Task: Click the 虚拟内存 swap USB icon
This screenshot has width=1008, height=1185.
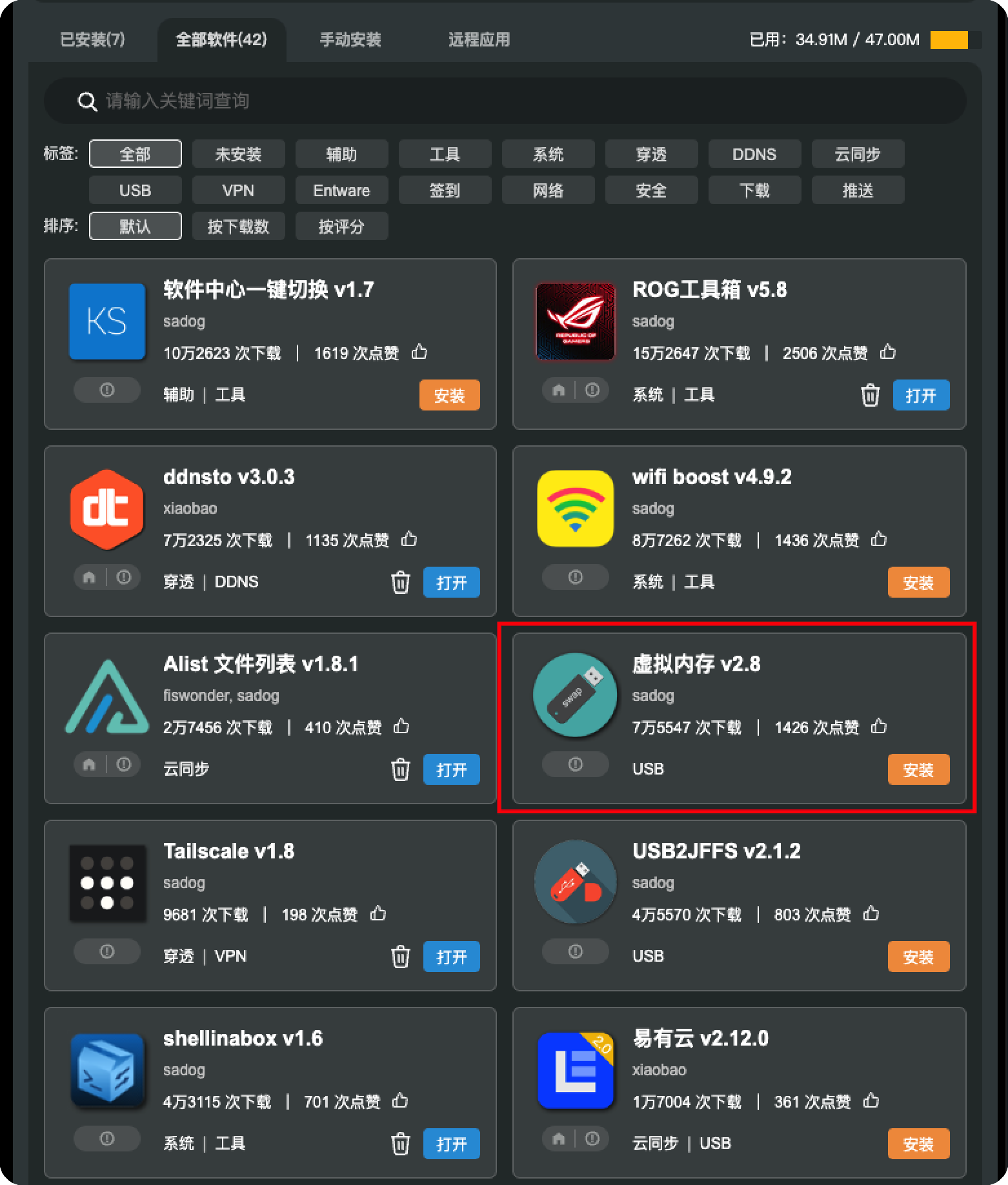Action: (x=575, y=695)
